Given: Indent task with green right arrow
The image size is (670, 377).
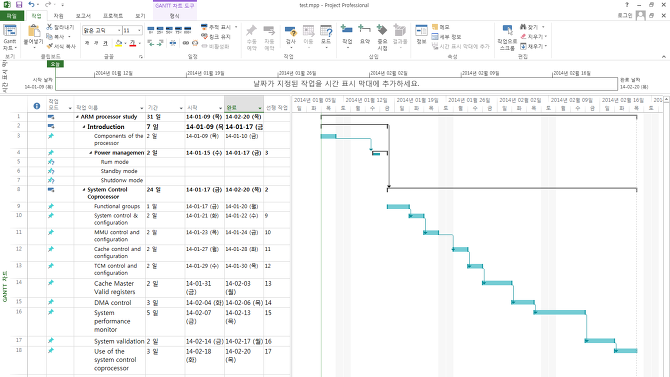Looking at the screenshot, I should click(160, 43).
